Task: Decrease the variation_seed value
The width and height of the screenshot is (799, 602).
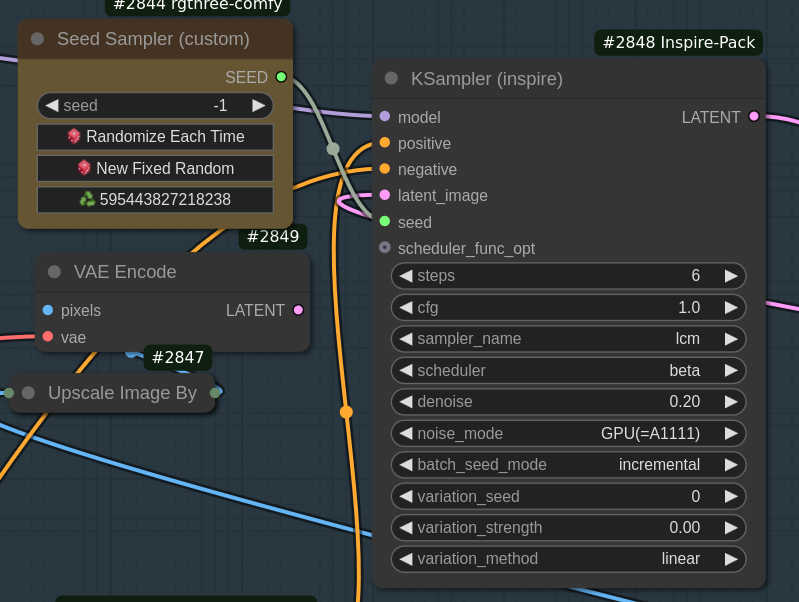Action: pyautogui.click(x=406, y=496)
